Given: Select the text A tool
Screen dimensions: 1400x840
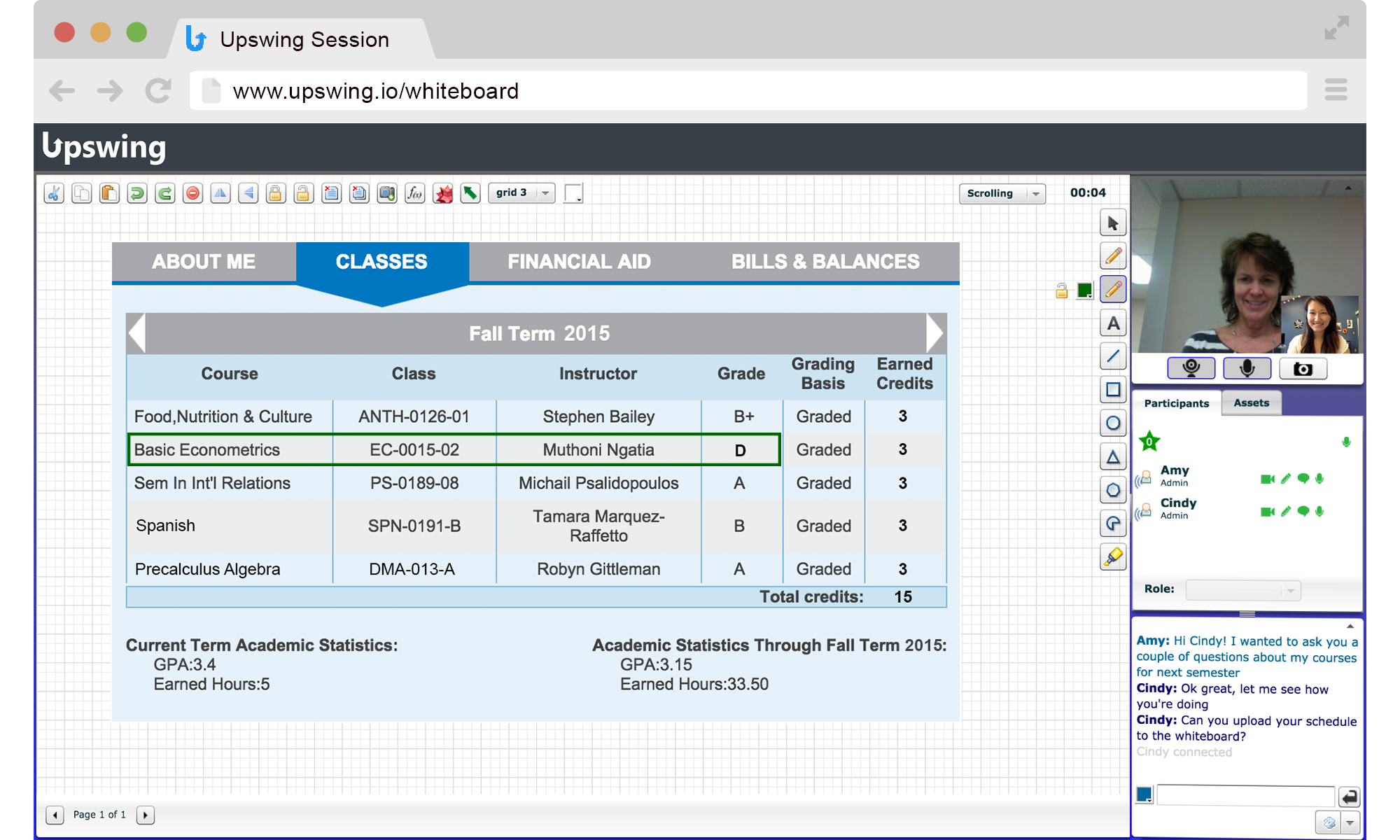Looking at the screenshot, I should (x=1113, y=323).
